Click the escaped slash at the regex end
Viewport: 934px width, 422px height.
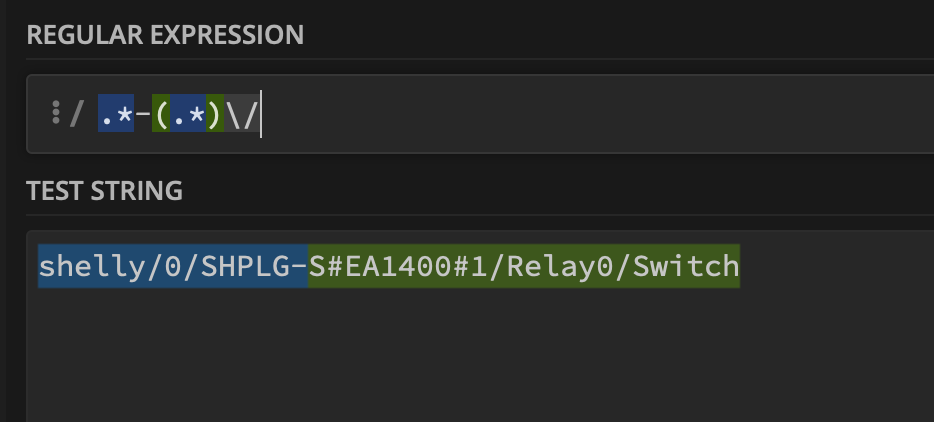tap(241, 116)
